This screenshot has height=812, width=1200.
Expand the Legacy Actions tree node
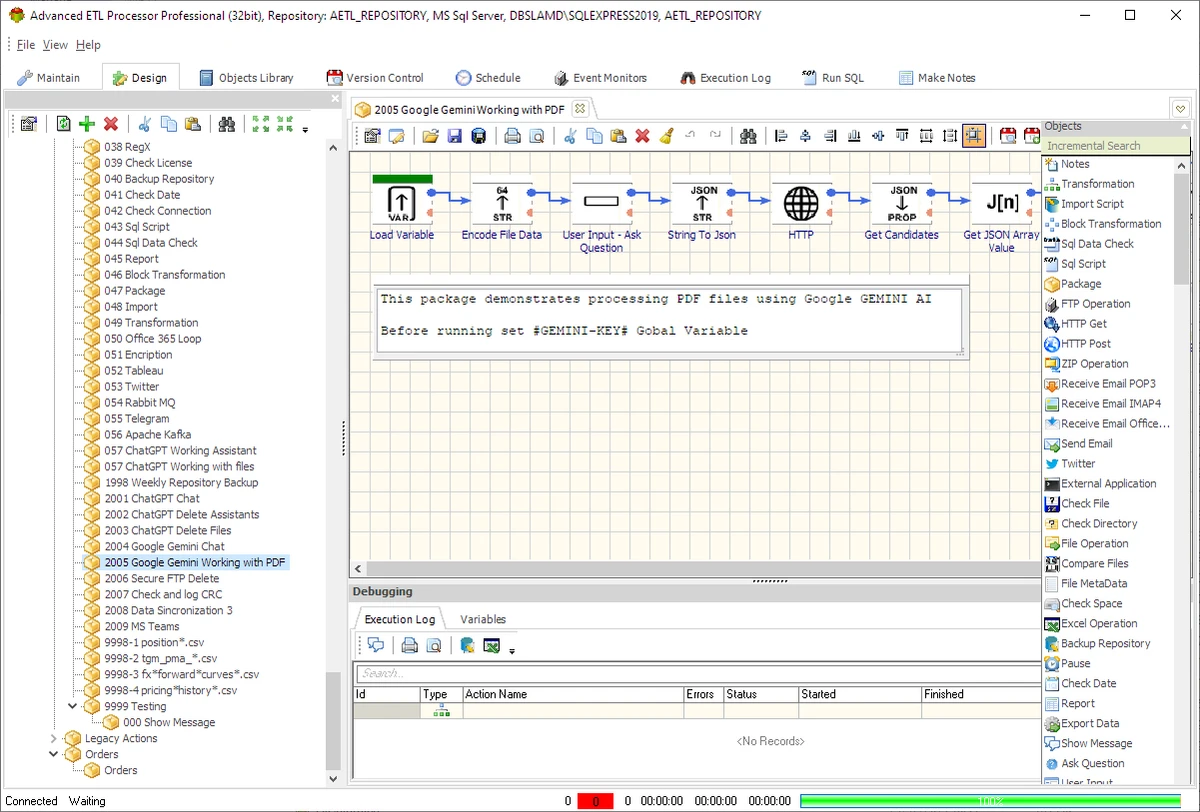(53, 738)
